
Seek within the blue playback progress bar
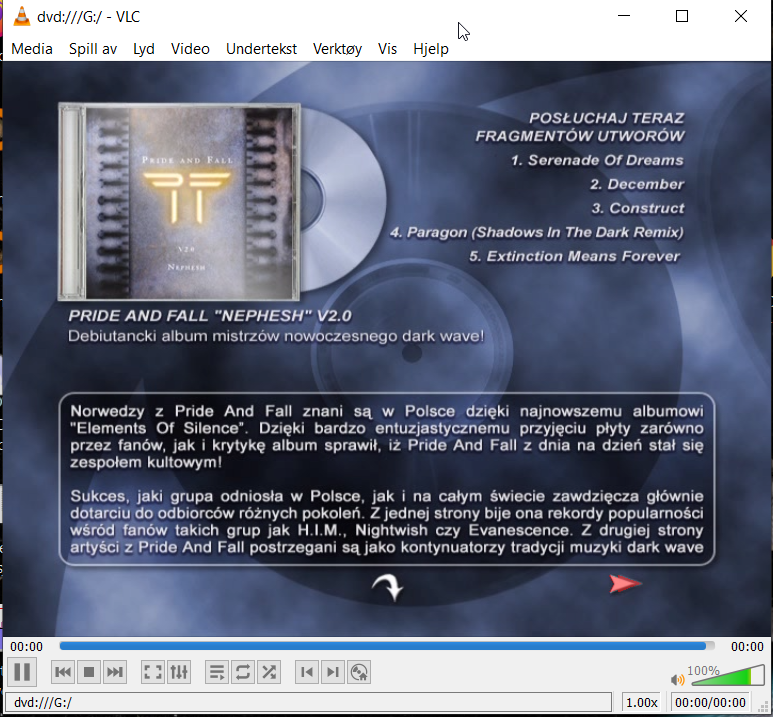[386, 646]
